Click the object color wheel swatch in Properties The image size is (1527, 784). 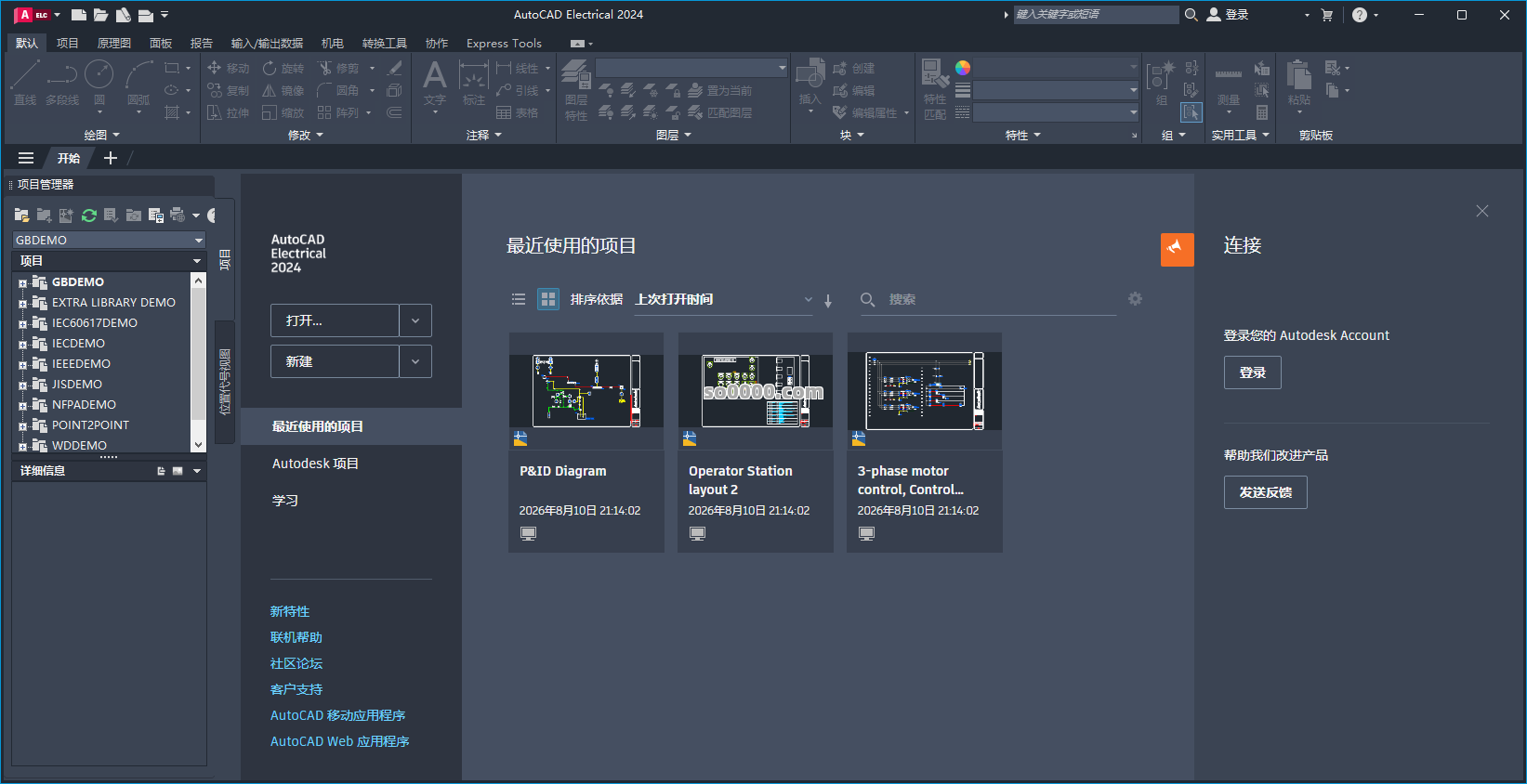point(963,68)
